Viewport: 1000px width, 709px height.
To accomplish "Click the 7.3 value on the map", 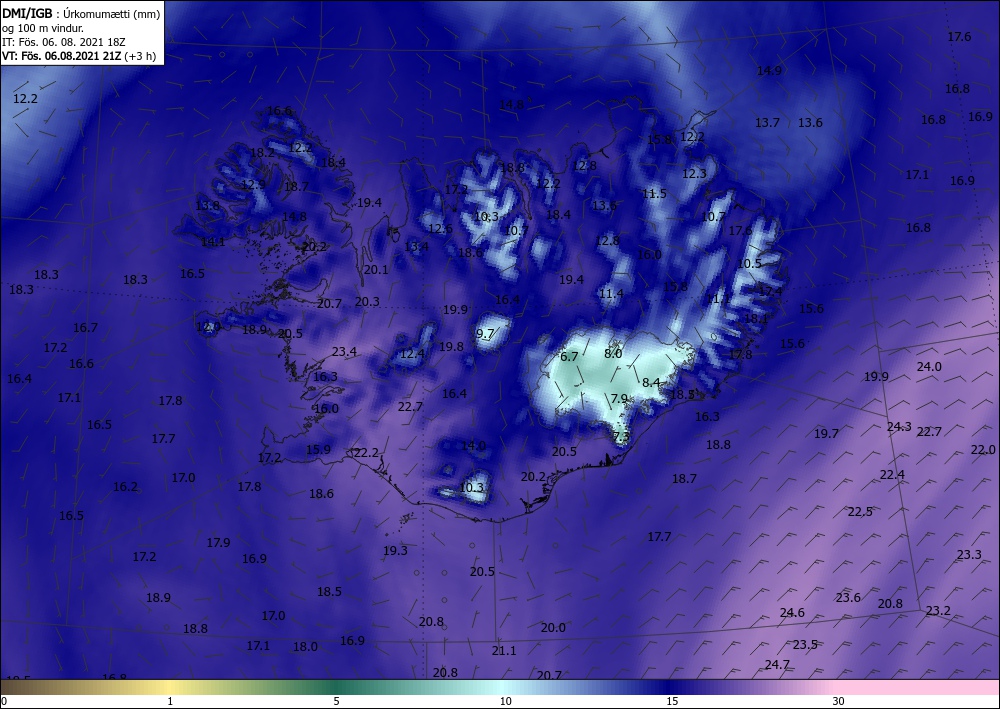I will [621, 437].
